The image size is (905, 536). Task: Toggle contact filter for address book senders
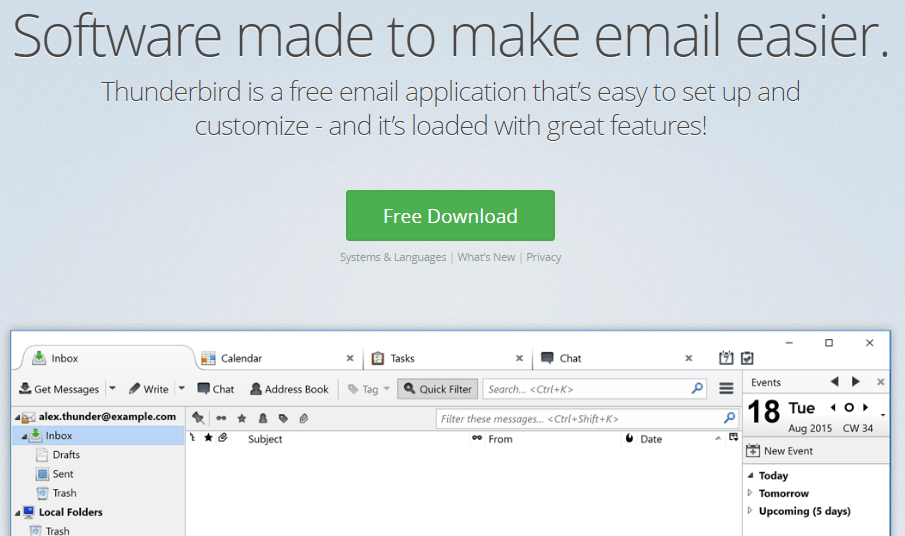pos(263,418)
